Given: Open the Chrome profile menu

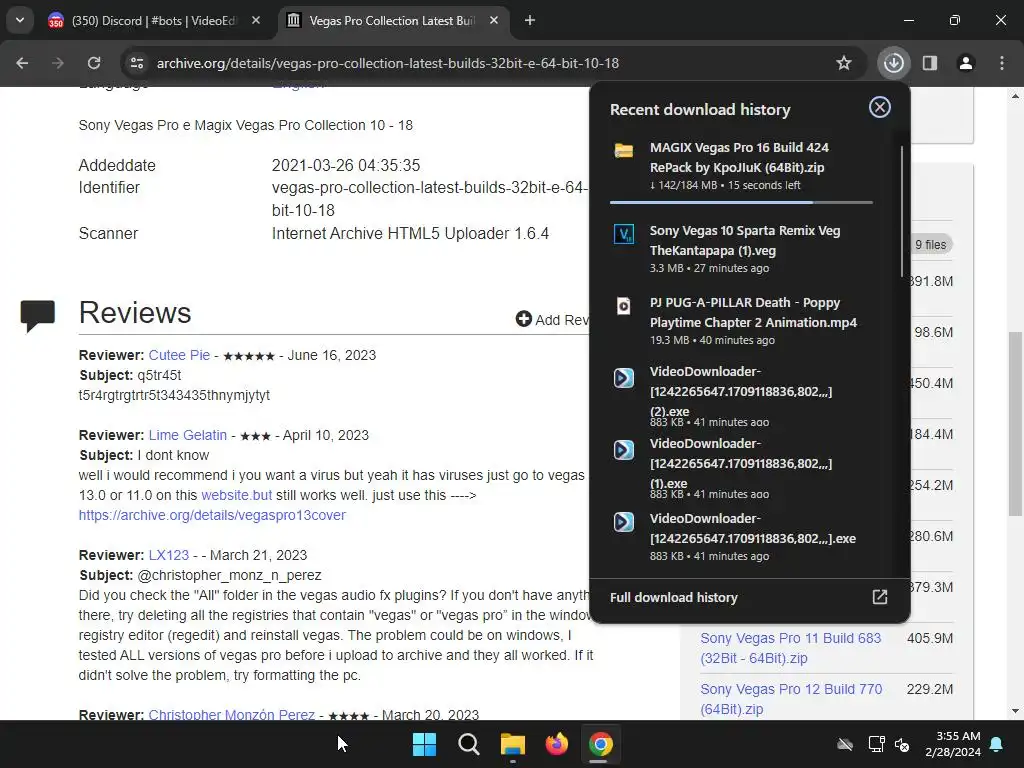Looking at the screenshot, I should [x=966, y=63].
